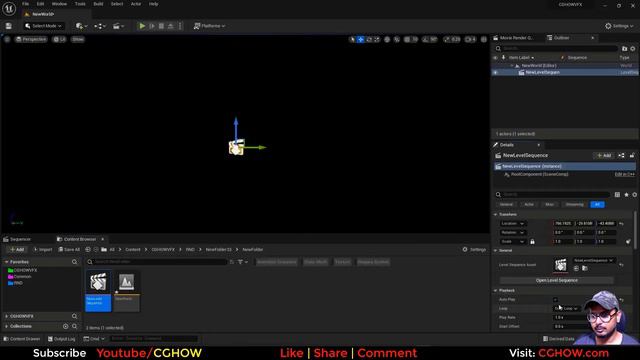This screenshot has width=640, height=360.
Task: Open the viewport options hamburger menu
Action: point(7,40)
